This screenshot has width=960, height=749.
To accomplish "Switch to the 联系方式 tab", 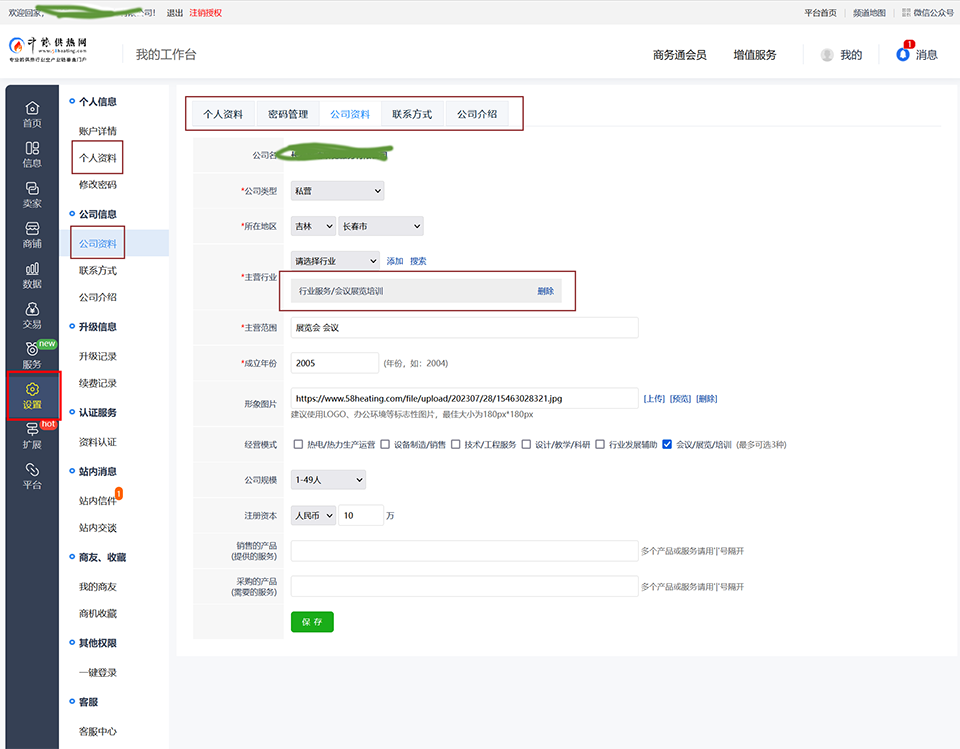I will click(412, 114).
